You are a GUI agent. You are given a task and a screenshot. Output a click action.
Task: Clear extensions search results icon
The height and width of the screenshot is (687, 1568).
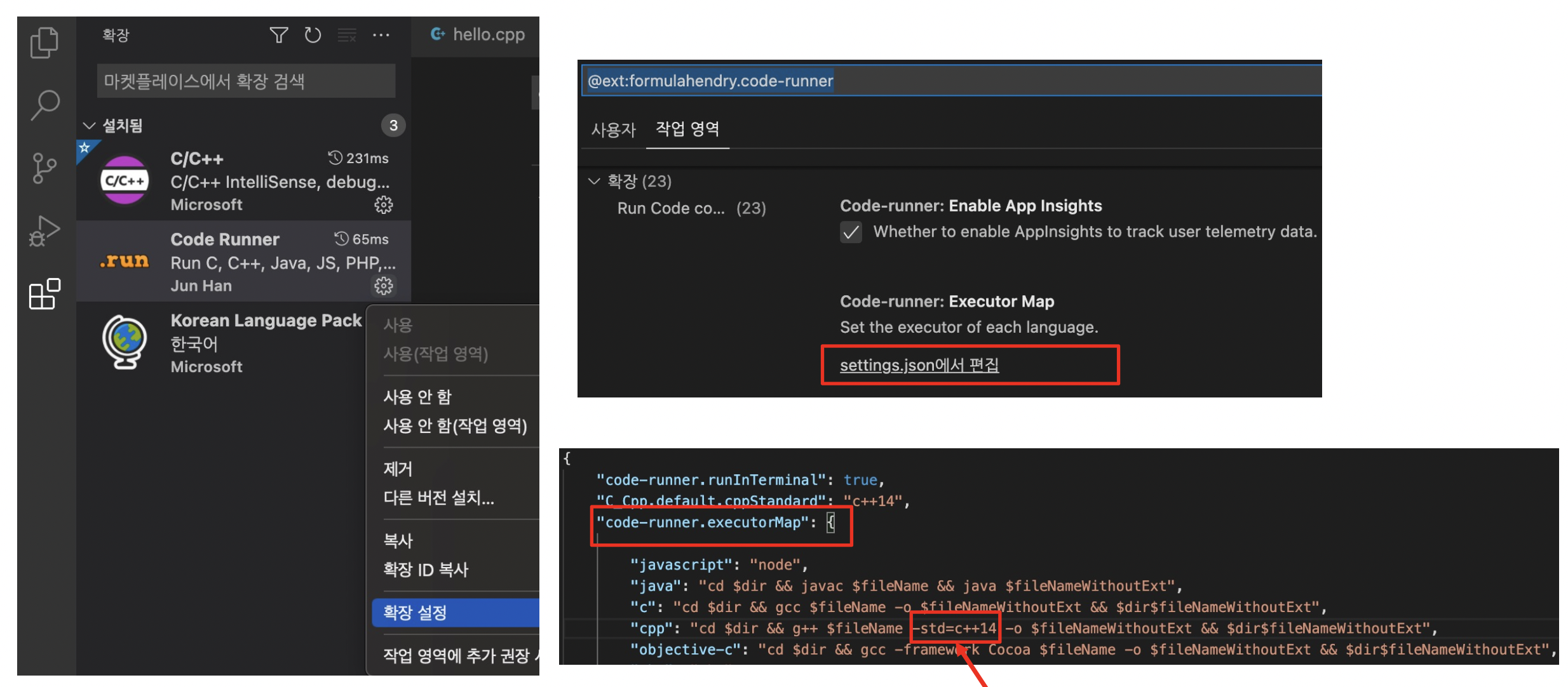[x=347, y=35]
